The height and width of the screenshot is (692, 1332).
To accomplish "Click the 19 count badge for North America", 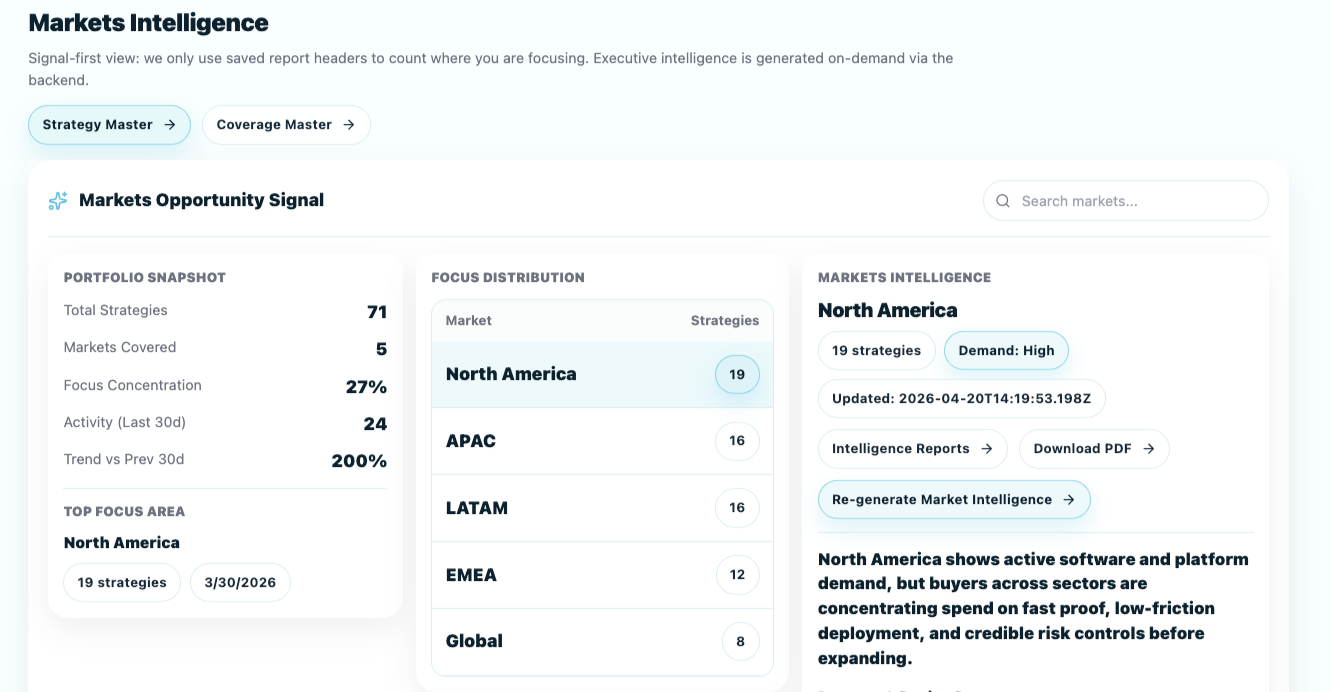I will point(737,375).
